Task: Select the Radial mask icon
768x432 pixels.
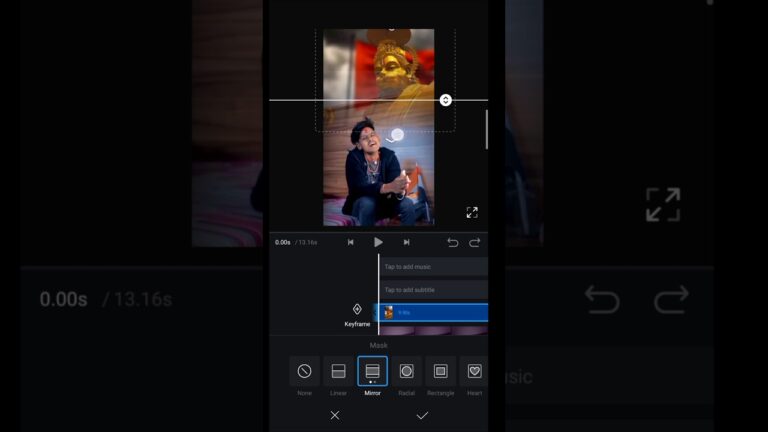Action: [407, 371]
